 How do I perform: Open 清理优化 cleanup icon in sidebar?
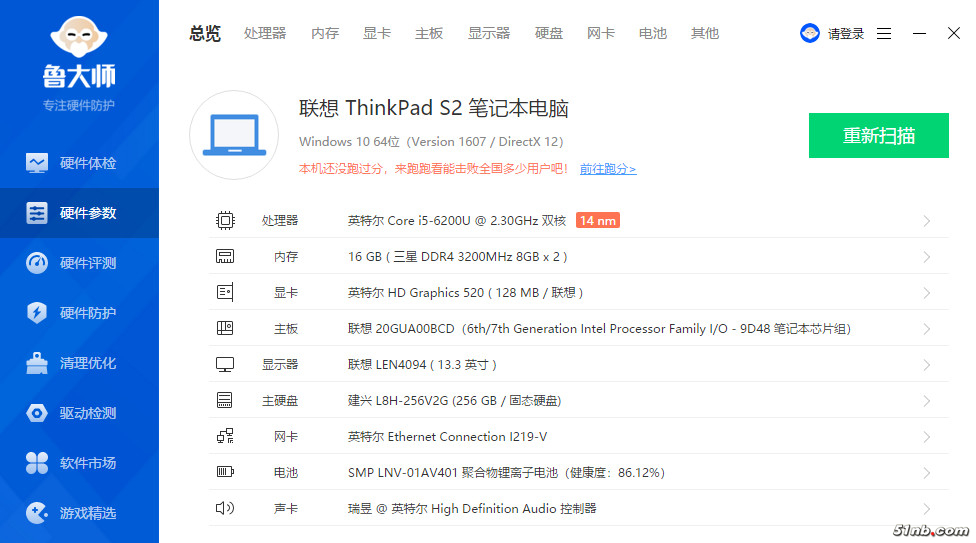tap(37, 363)
